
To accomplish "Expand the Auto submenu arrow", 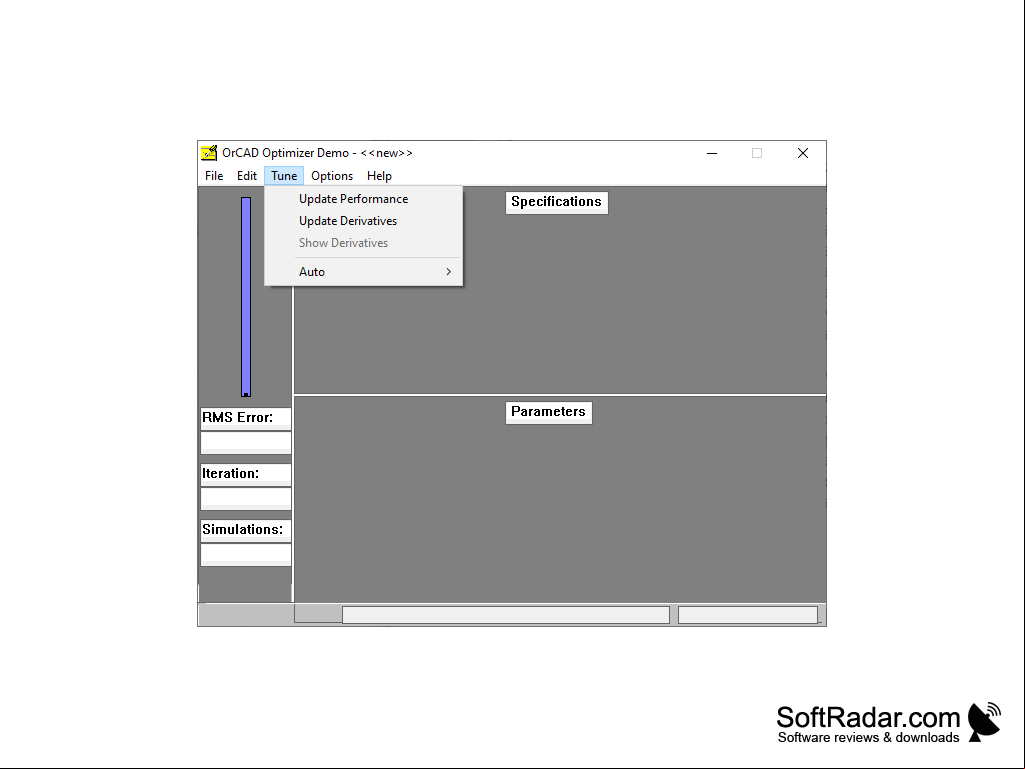I will [x=448, y=271].
